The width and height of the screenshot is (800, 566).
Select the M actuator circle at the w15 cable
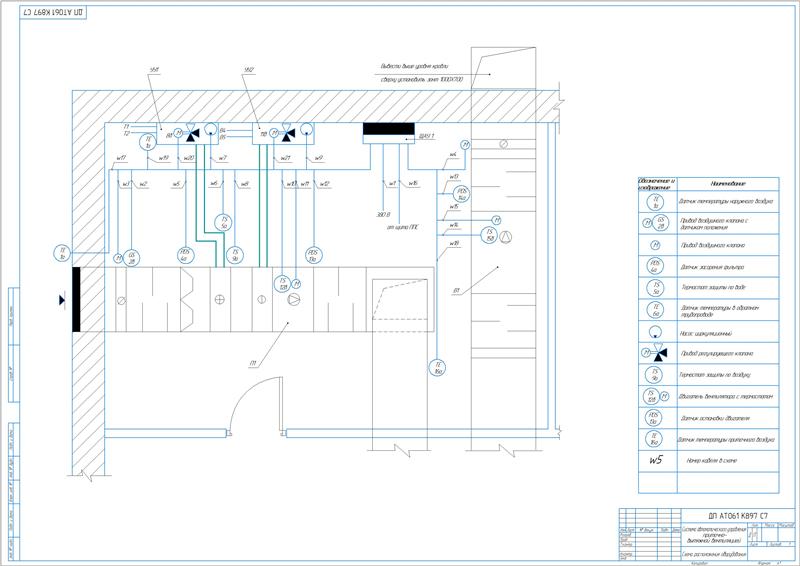tap(496, 220)
